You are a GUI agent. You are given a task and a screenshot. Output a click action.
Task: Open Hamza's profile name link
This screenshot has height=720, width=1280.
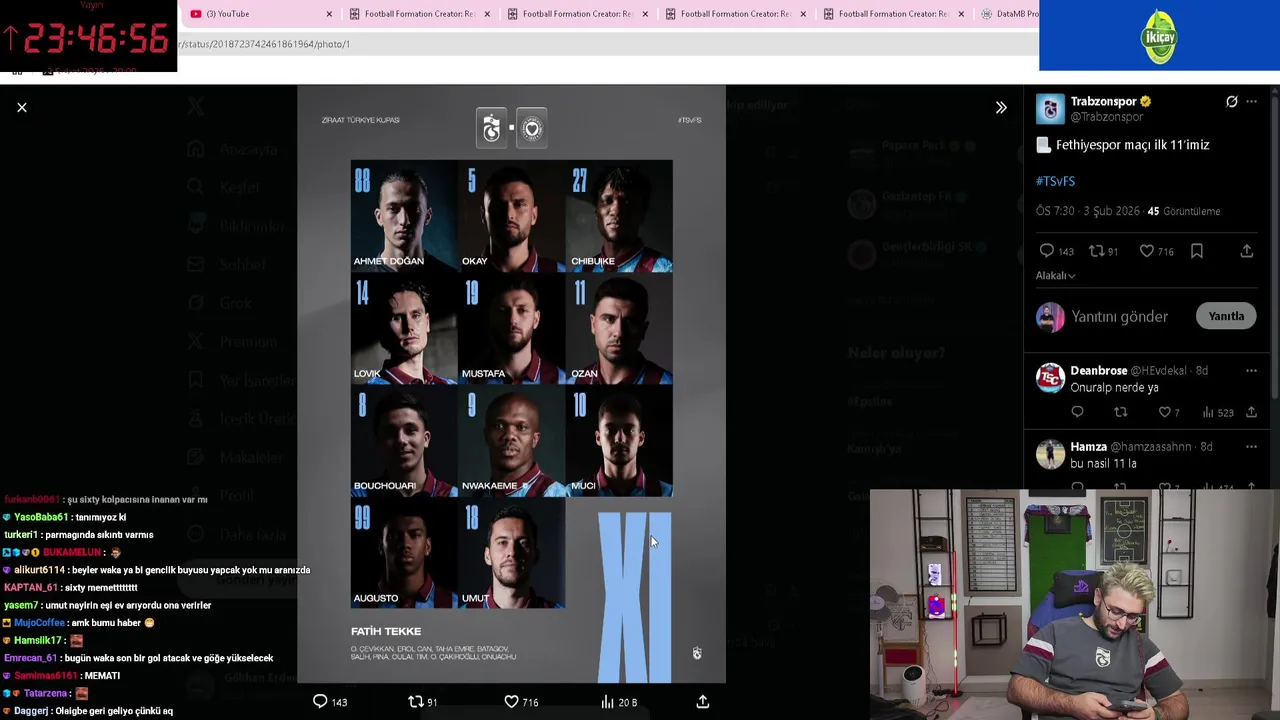point(1088,446)
